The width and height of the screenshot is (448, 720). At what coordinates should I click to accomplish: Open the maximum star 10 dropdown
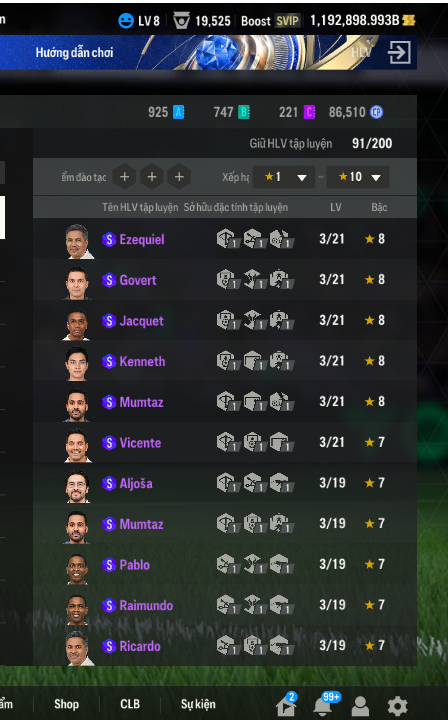click(x=358, y=177)
